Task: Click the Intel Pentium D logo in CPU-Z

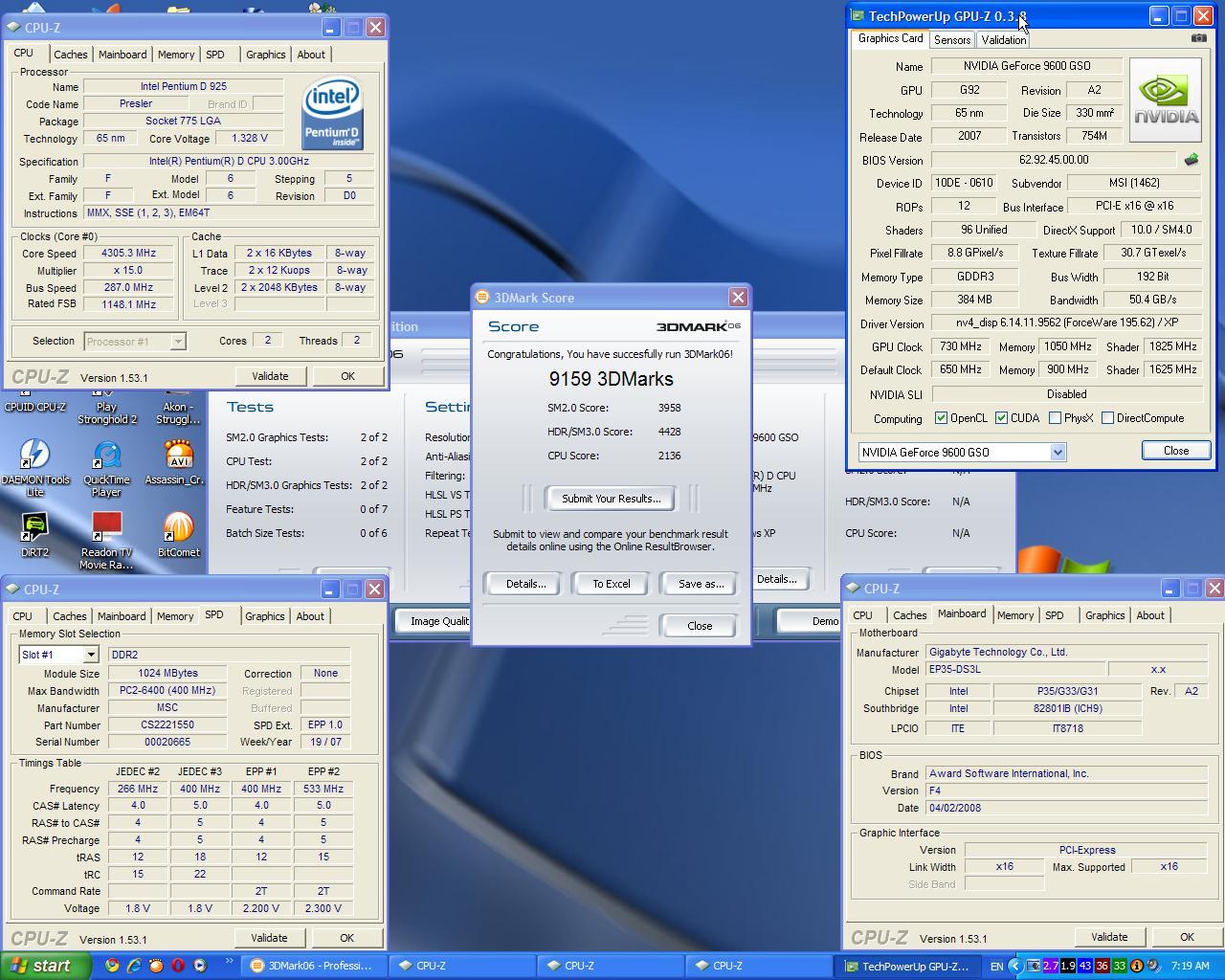Action: point(332,114)
